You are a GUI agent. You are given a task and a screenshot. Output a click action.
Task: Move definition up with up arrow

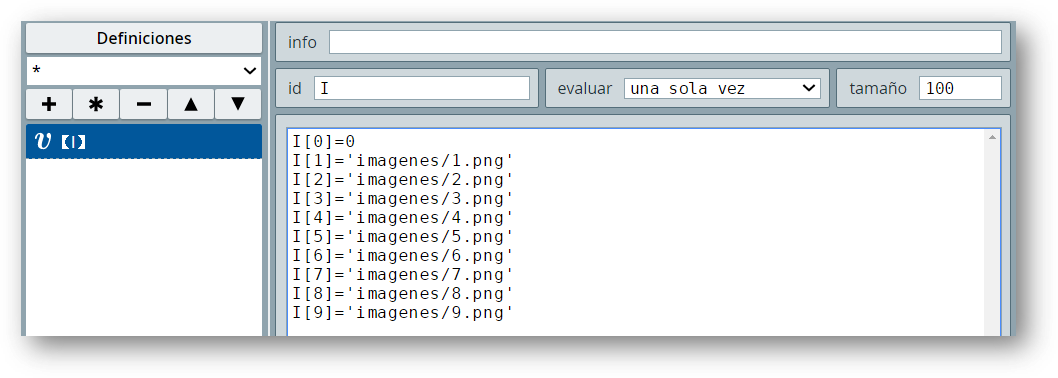point(190,104)
